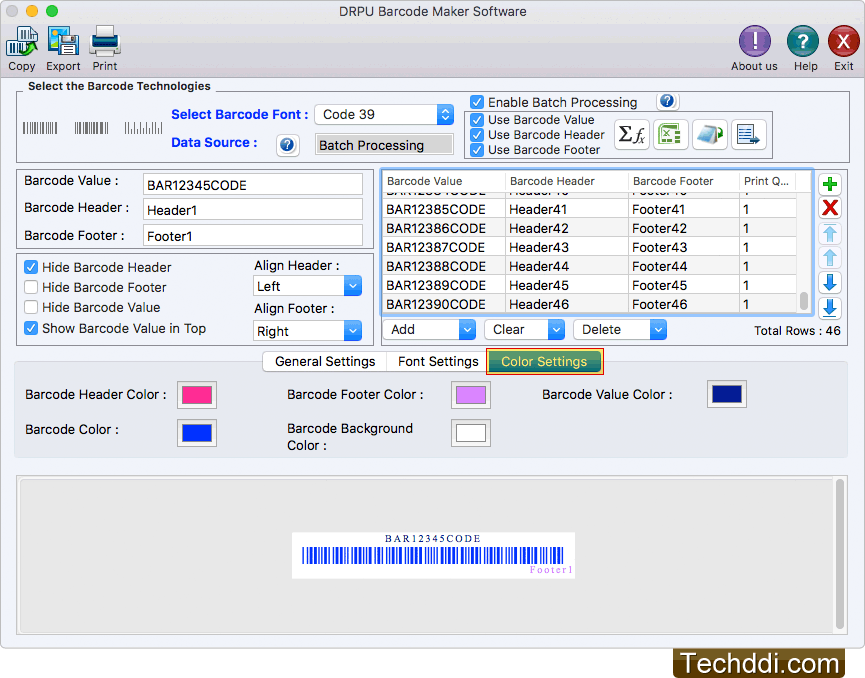Click the Barcode Value input field
Screen dimensions: 865x678
click(x=253, y=185)
